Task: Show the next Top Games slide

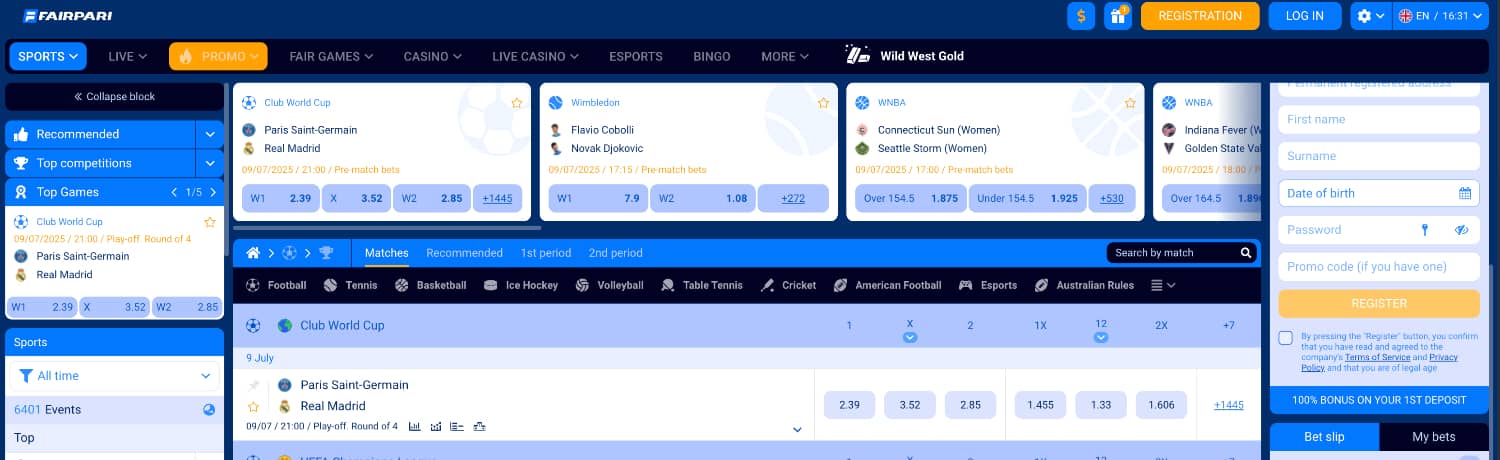Action: (213, 192)
